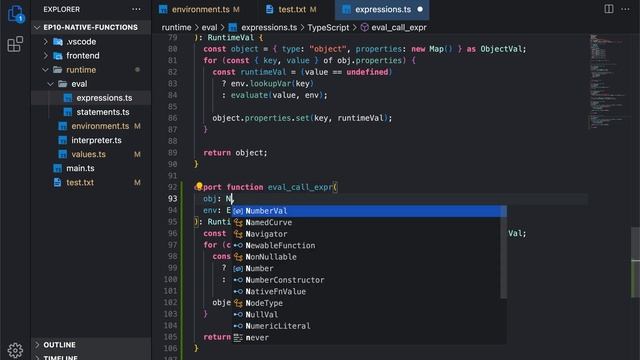Select the expressions.ts tab
This screenshot has height=360, width=640.
382,9
